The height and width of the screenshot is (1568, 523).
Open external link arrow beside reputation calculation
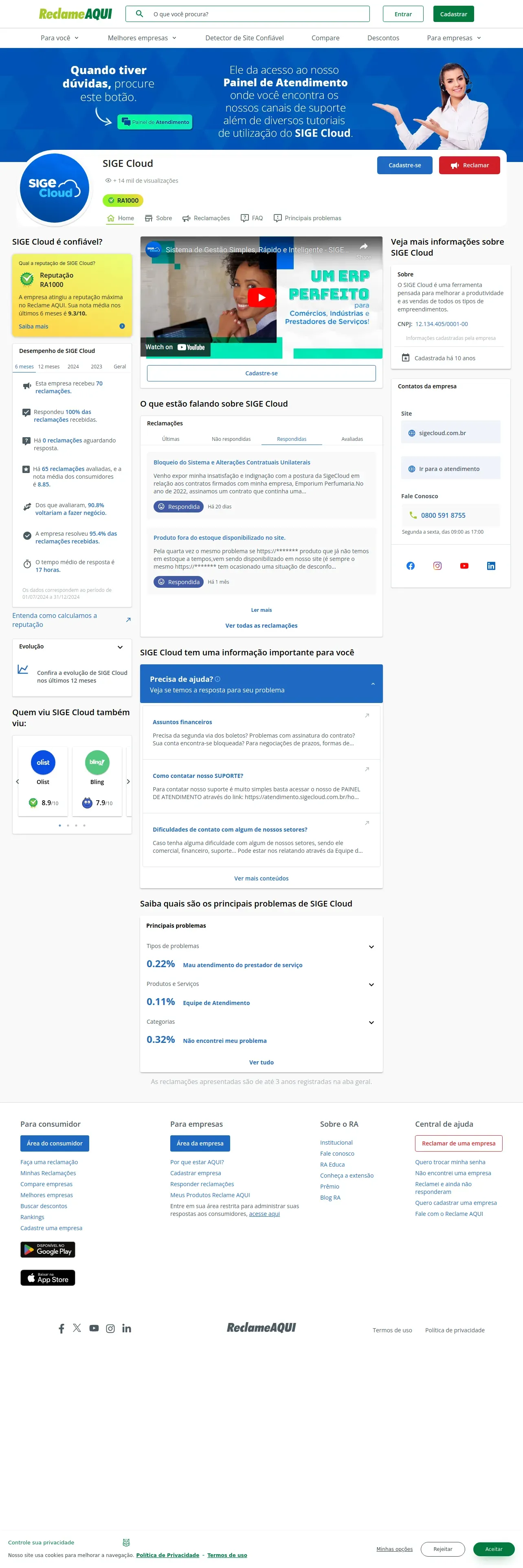point(128,620)
